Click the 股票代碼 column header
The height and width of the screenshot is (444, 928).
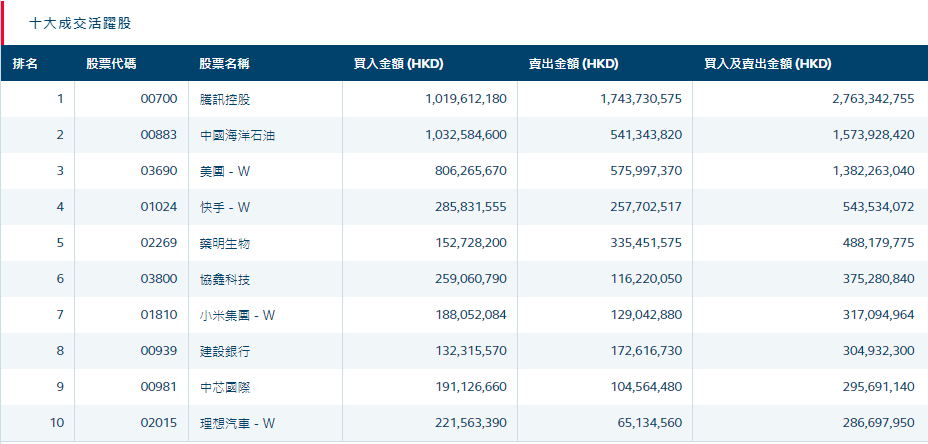tap(111, 64)
